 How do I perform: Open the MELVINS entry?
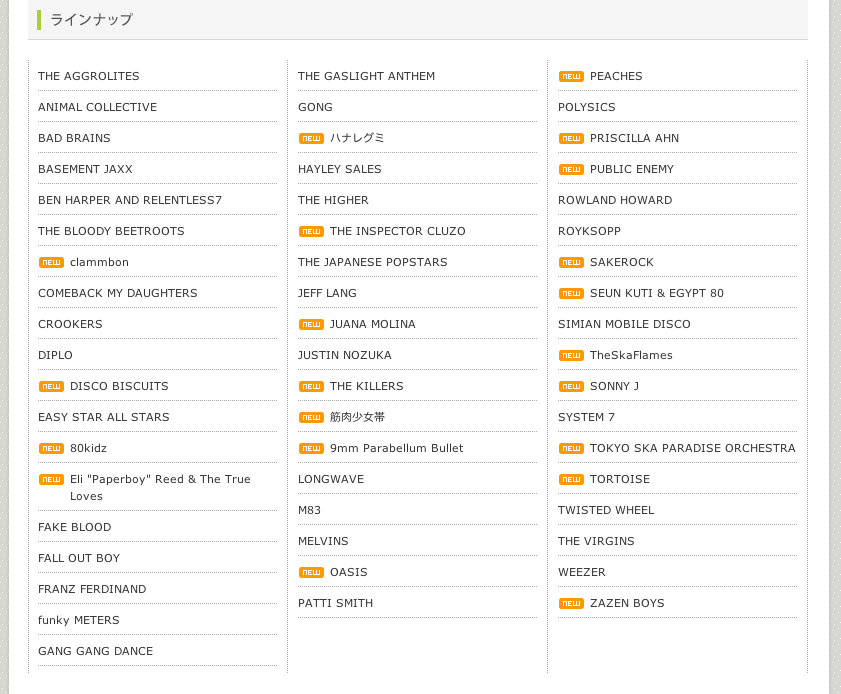pyautogui.click(x=323, y=542)
